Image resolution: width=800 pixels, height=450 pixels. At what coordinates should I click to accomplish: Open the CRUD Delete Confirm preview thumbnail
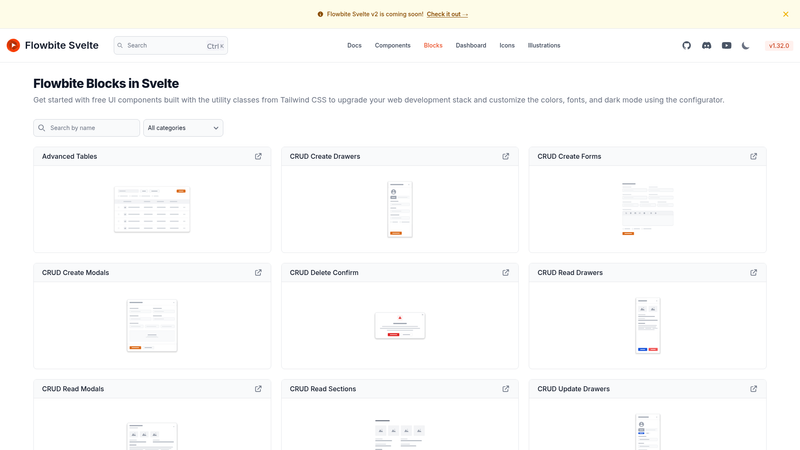click(400, 326)
